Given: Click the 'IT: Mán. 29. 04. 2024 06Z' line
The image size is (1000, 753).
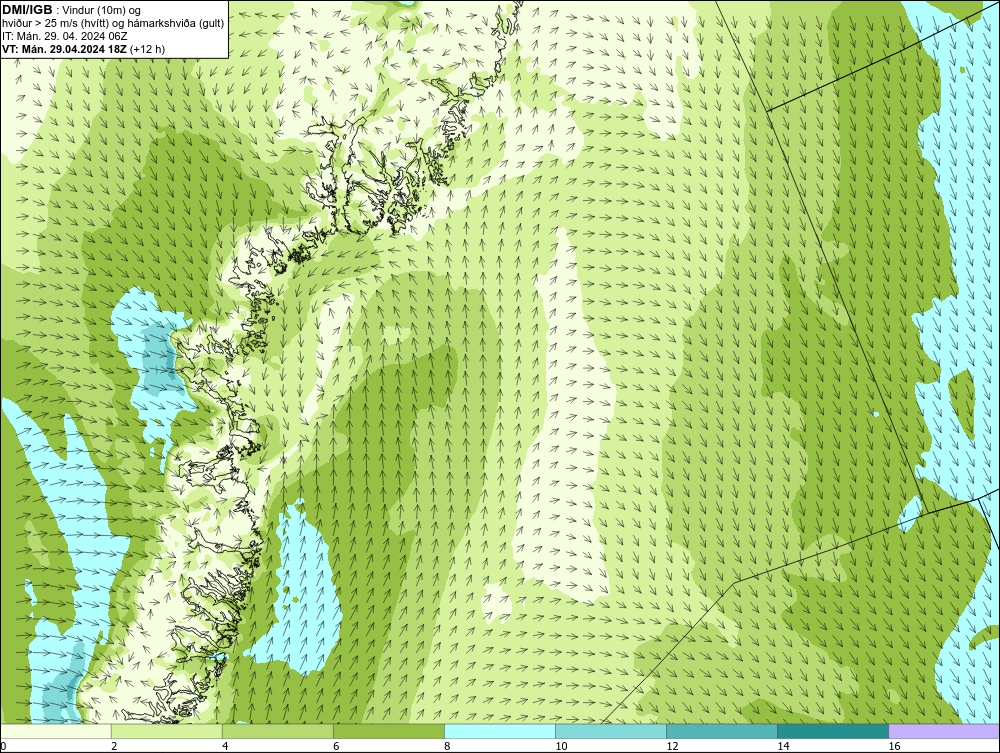Looking at the screenshot, I should [x=65, y=36].
